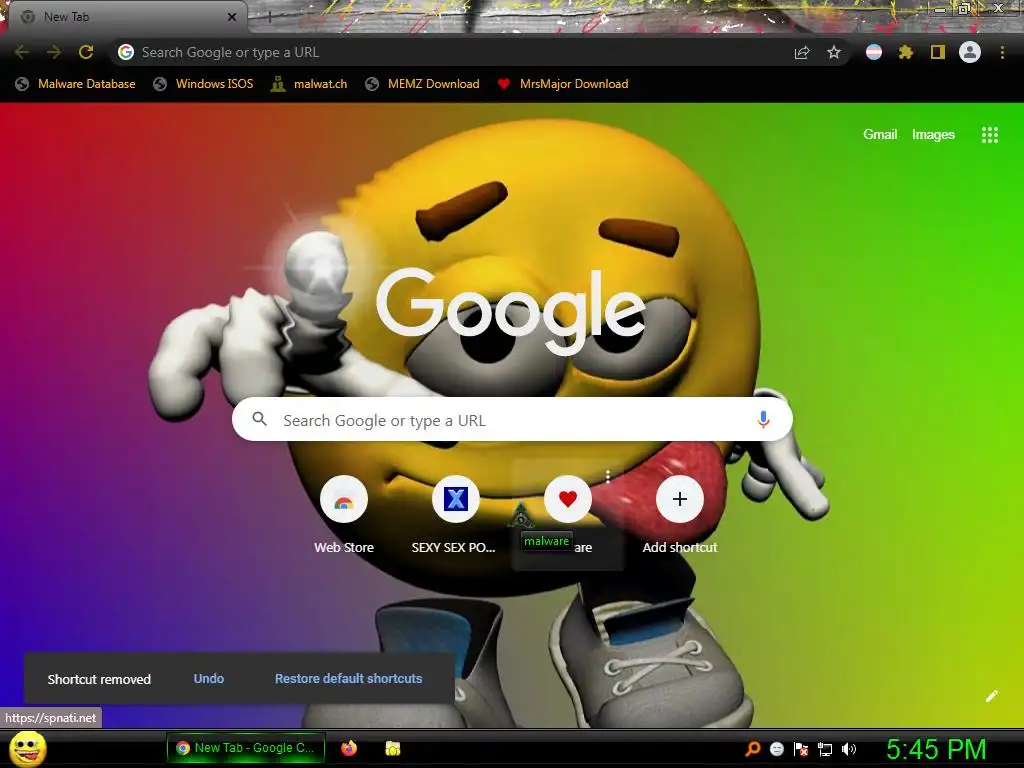Open the Extensions puzzle piece menu
Viewport: 1024px width, 768px height.
906,52
